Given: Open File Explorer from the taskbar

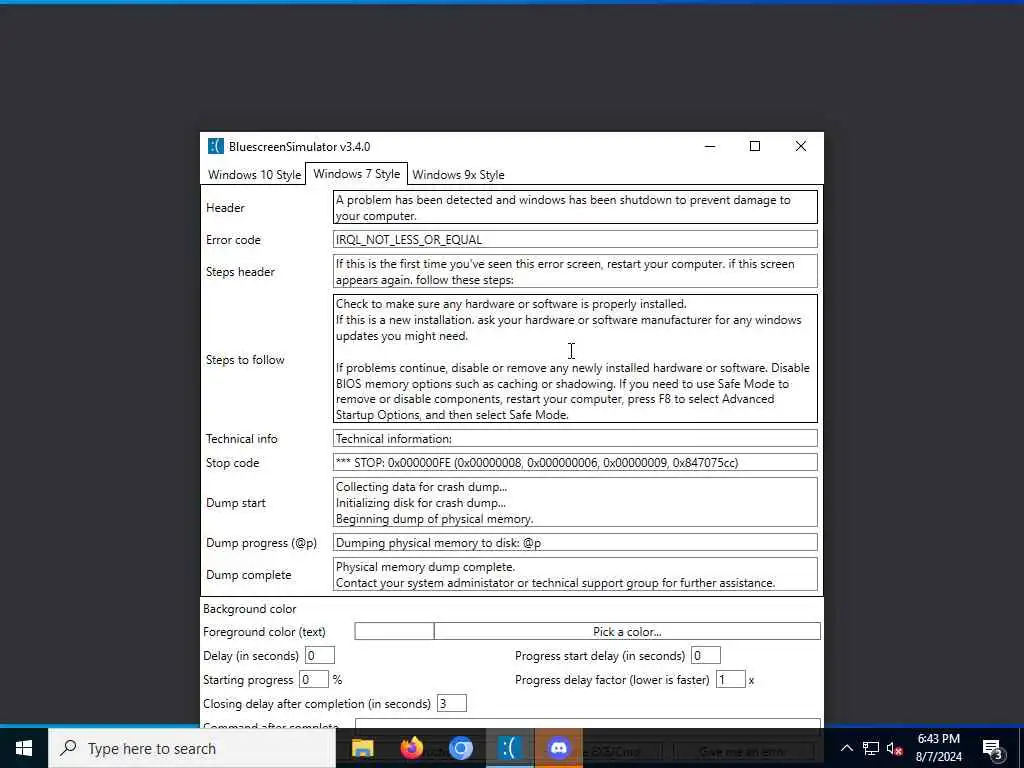Looking at the screenshot, I should [x=362, y=748].
